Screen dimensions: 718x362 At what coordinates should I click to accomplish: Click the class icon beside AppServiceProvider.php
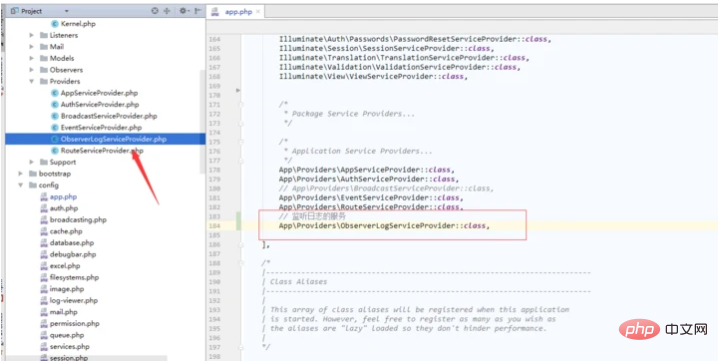[55, 93]
